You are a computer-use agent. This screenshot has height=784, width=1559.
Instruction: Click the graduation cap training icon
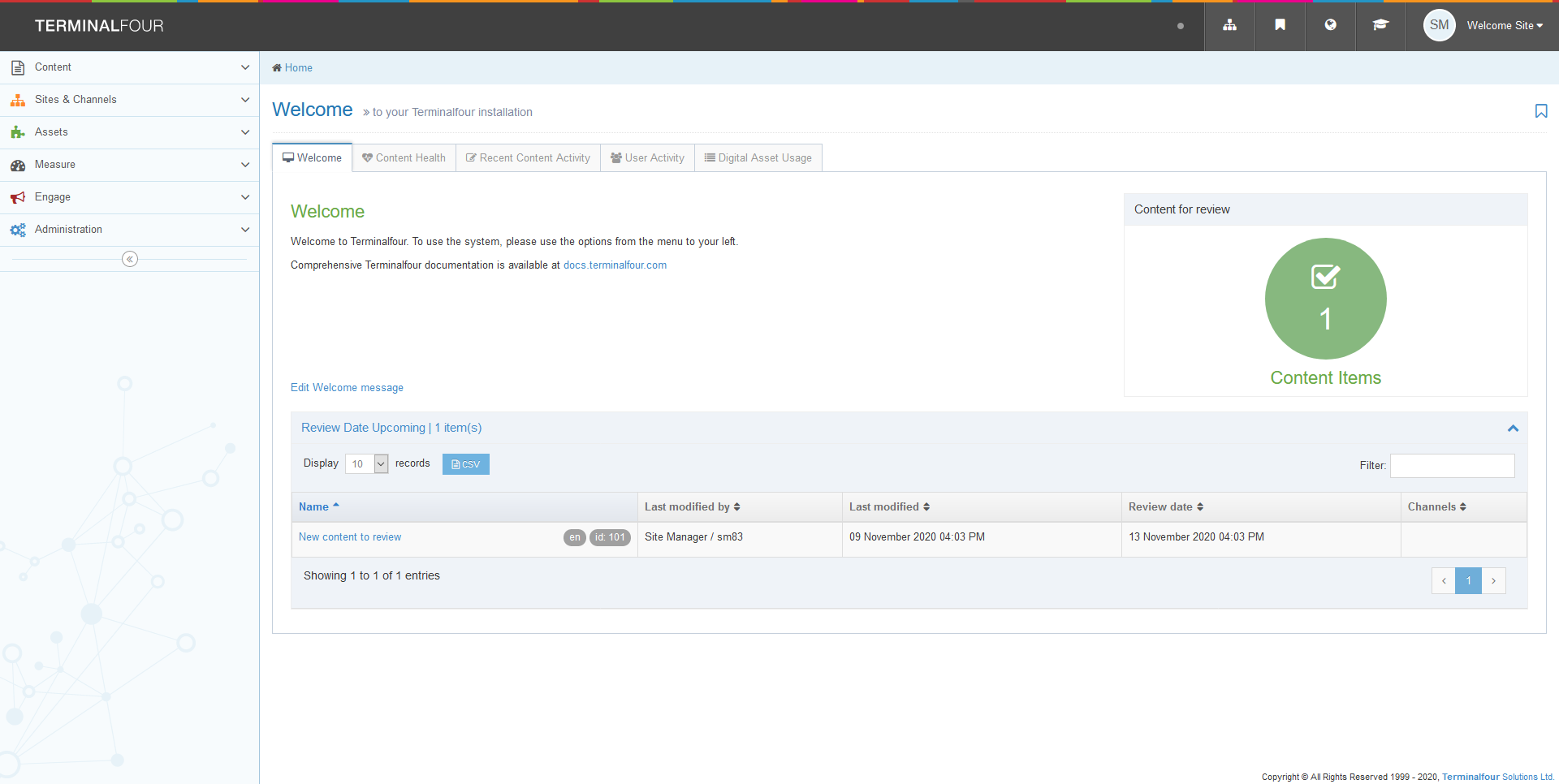coord(1380,25)
